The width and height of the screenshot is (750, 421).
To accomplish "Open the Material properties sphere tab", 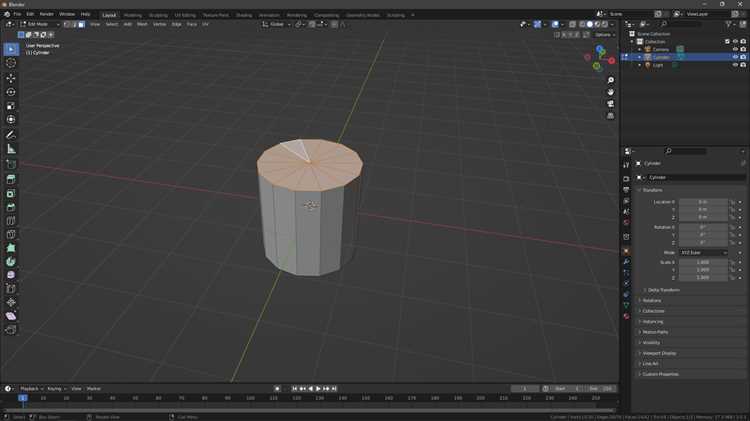I will pos(626,316).
